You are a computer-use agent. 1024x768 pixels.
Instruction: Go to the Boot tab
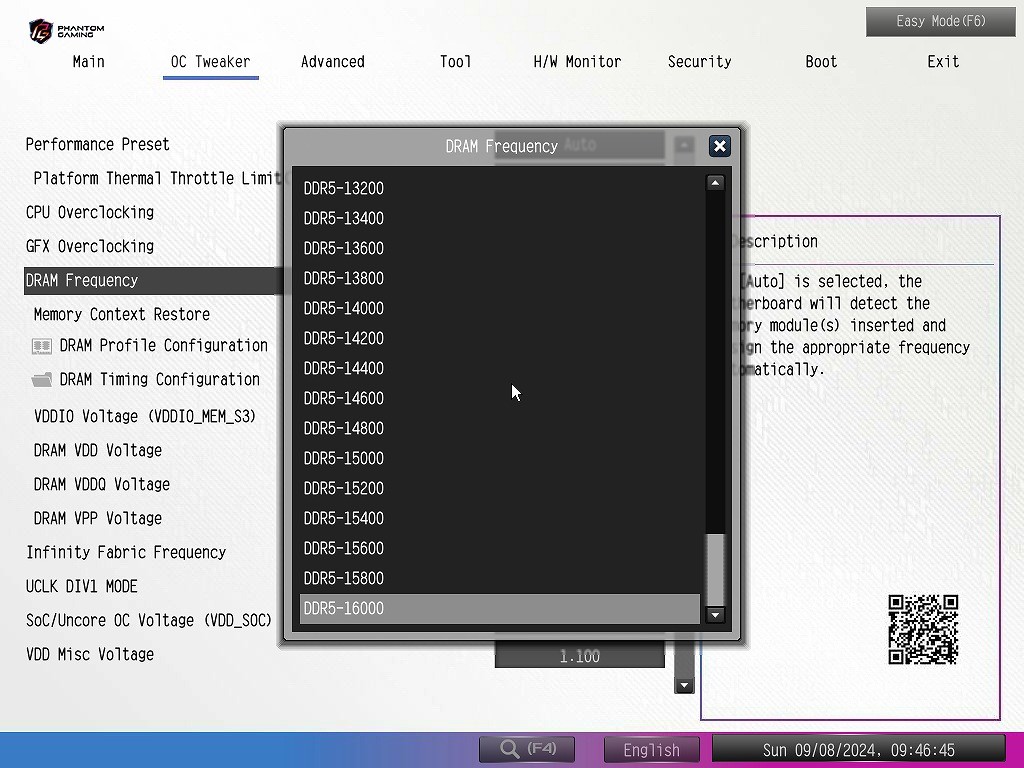(x=821, y=62)
